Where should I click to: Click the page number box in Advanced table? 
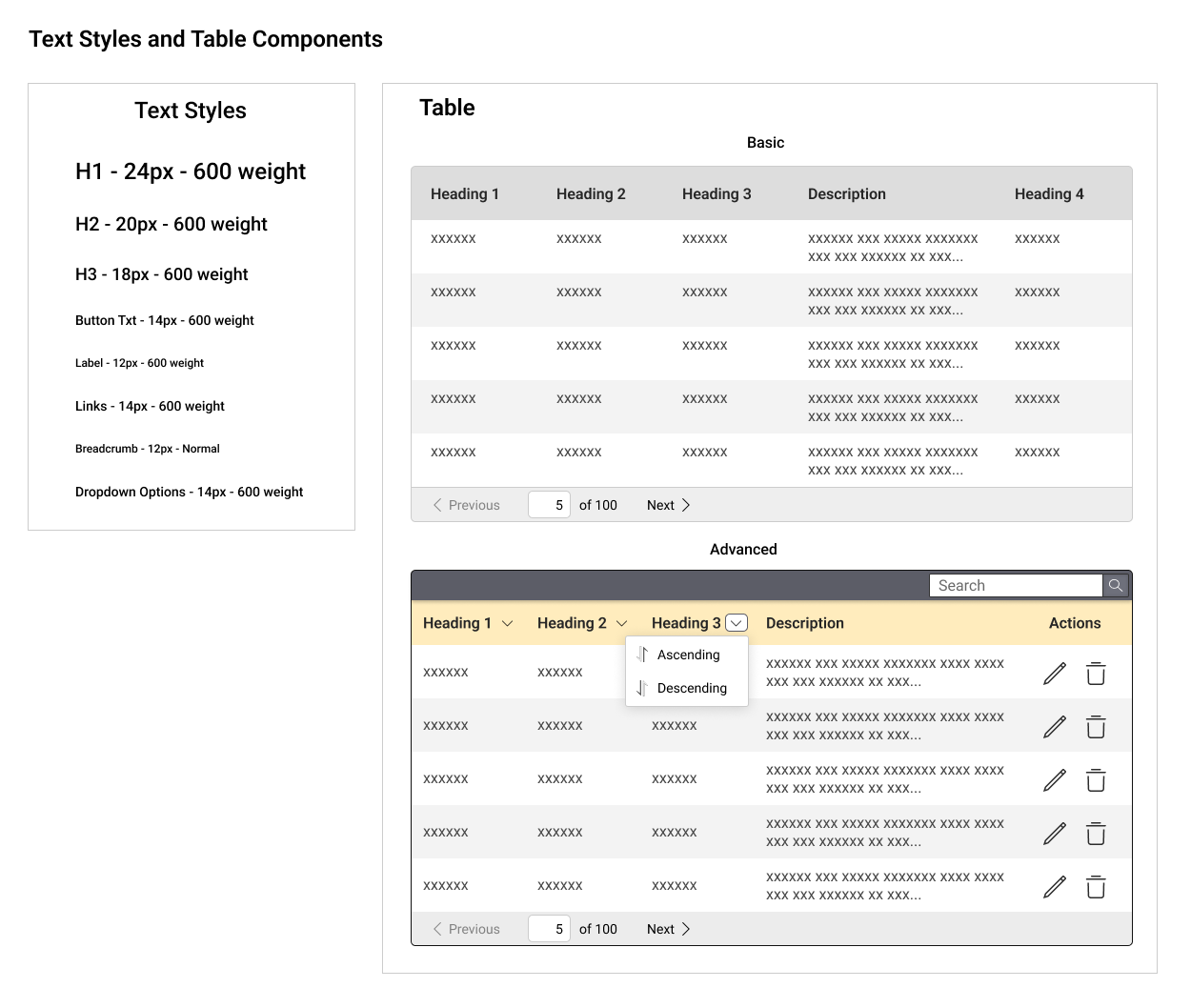pos(550,929)
